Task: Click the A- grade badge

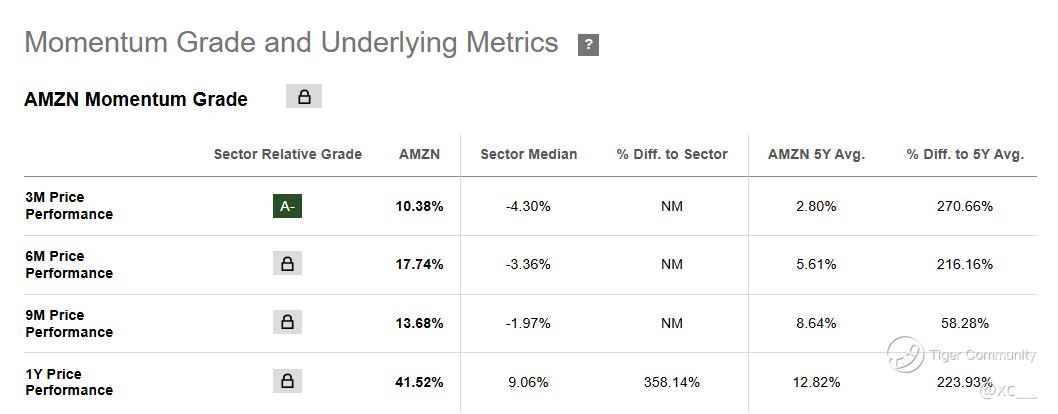Action: coord(287,206)
